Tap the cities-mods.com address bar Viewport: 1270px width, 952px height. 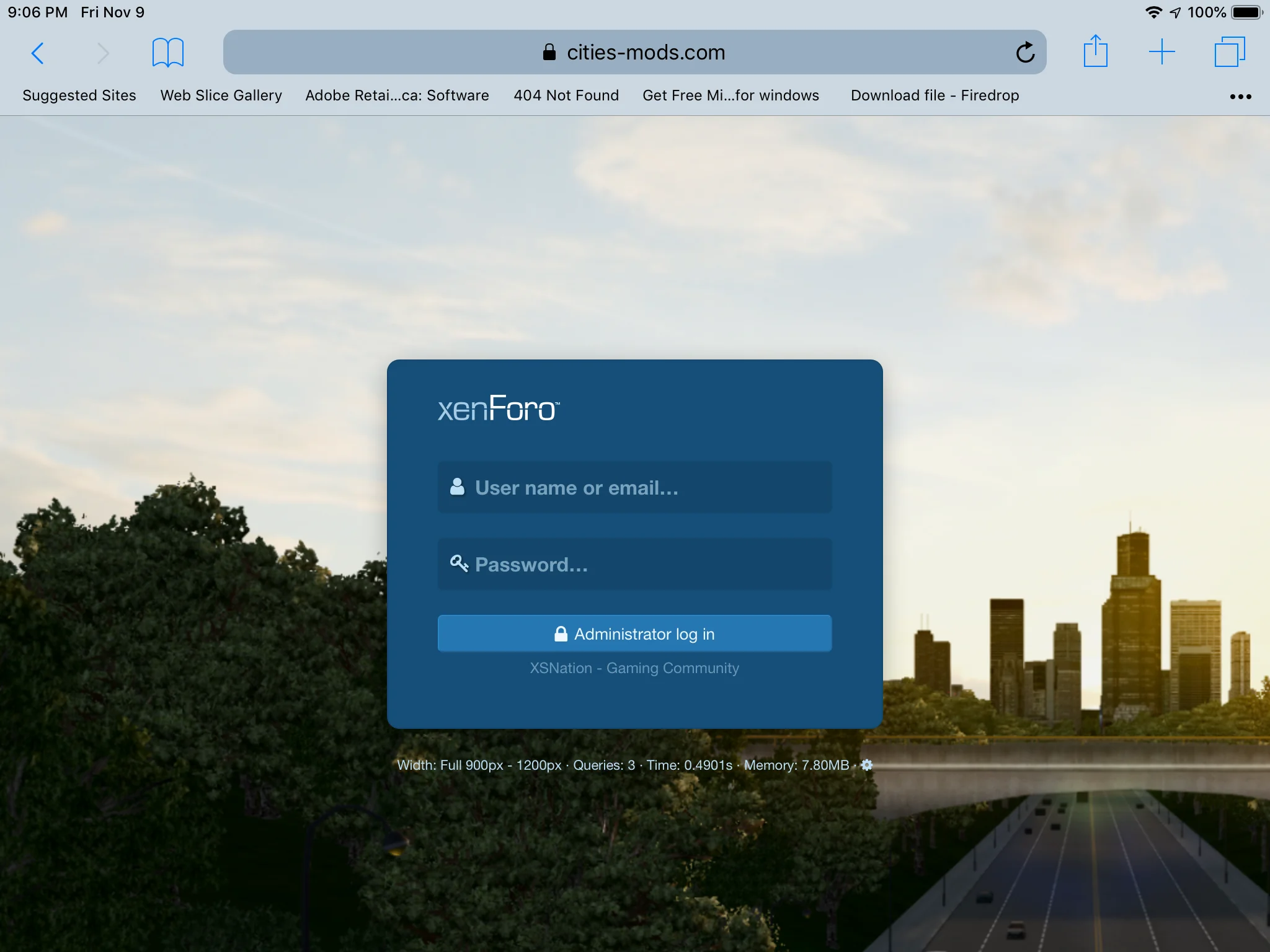634,52
